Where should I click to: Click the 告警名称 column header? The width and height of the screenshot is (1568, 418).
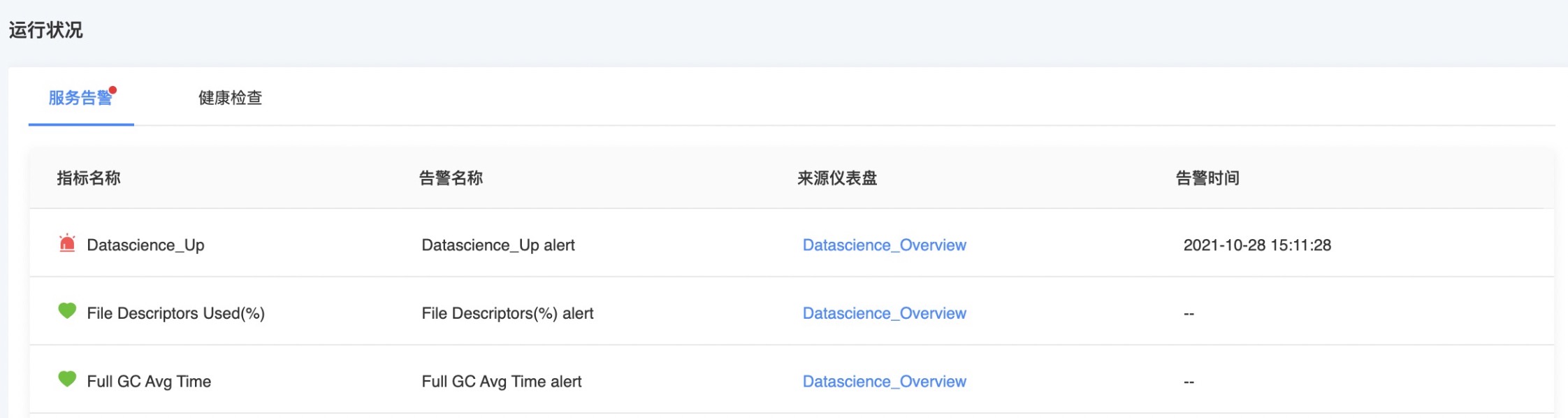(451, 178)
